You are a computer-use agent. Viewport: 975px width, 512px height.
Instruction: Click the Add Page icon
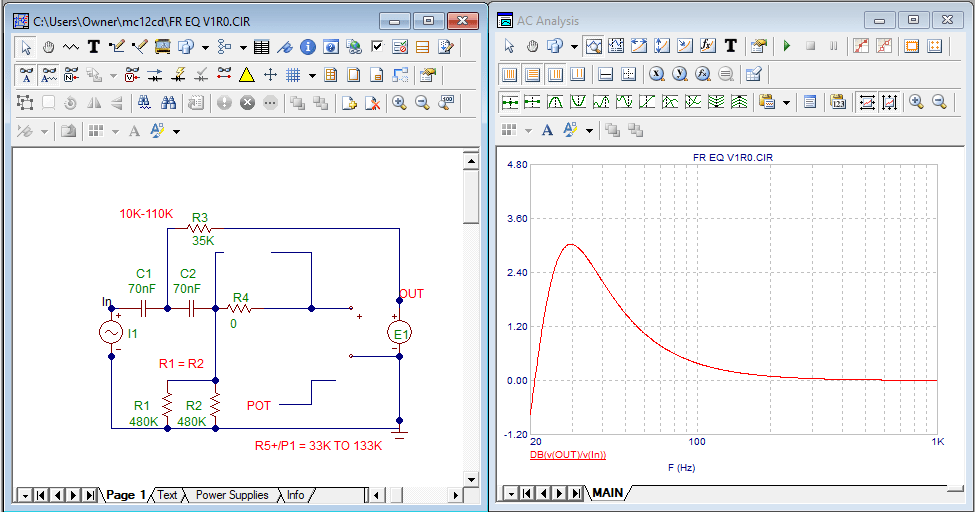click(349, 103)
